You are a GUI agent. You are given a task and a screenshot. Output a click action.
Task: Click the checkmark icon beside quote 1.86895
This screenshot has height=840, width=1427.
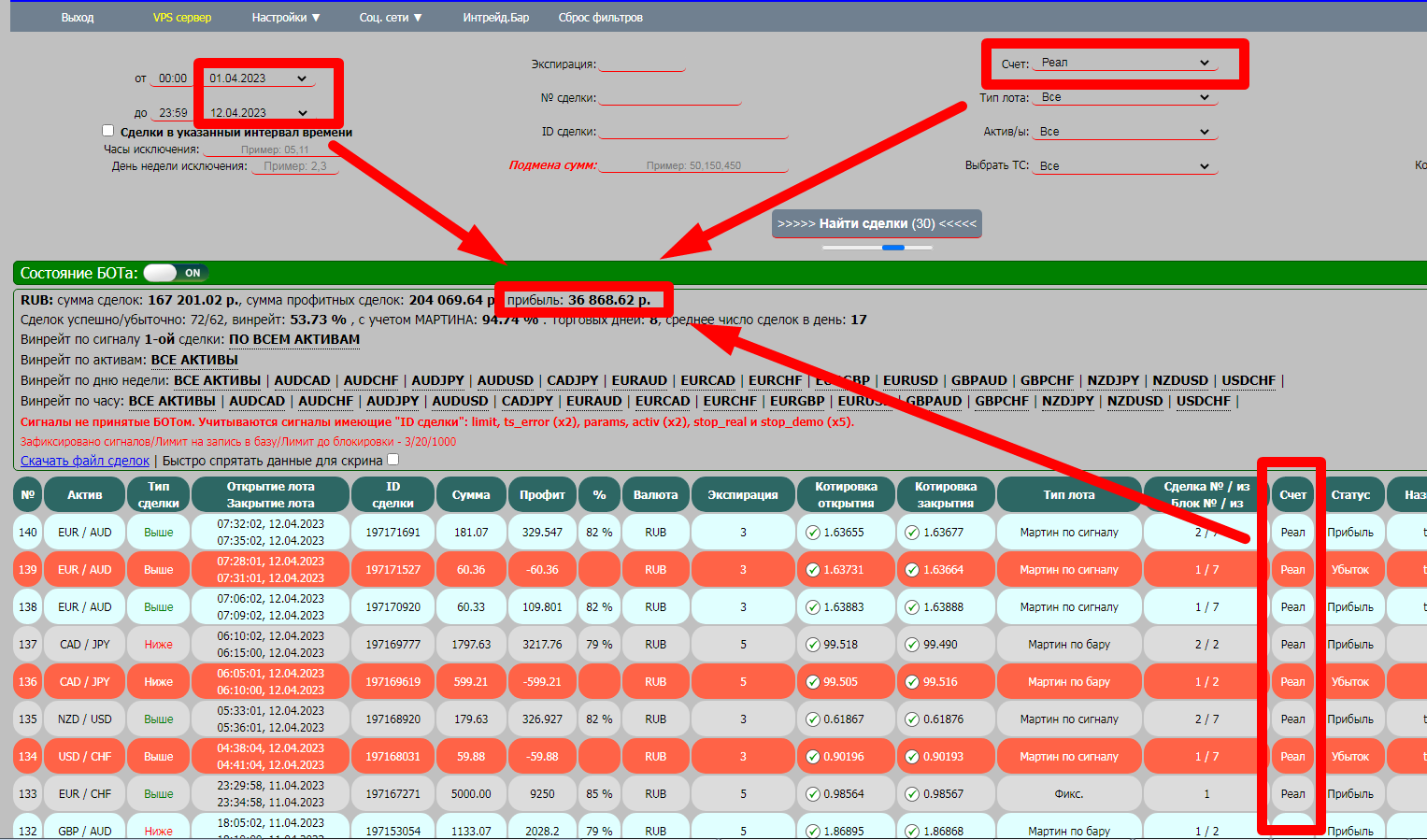coord(813,832)
